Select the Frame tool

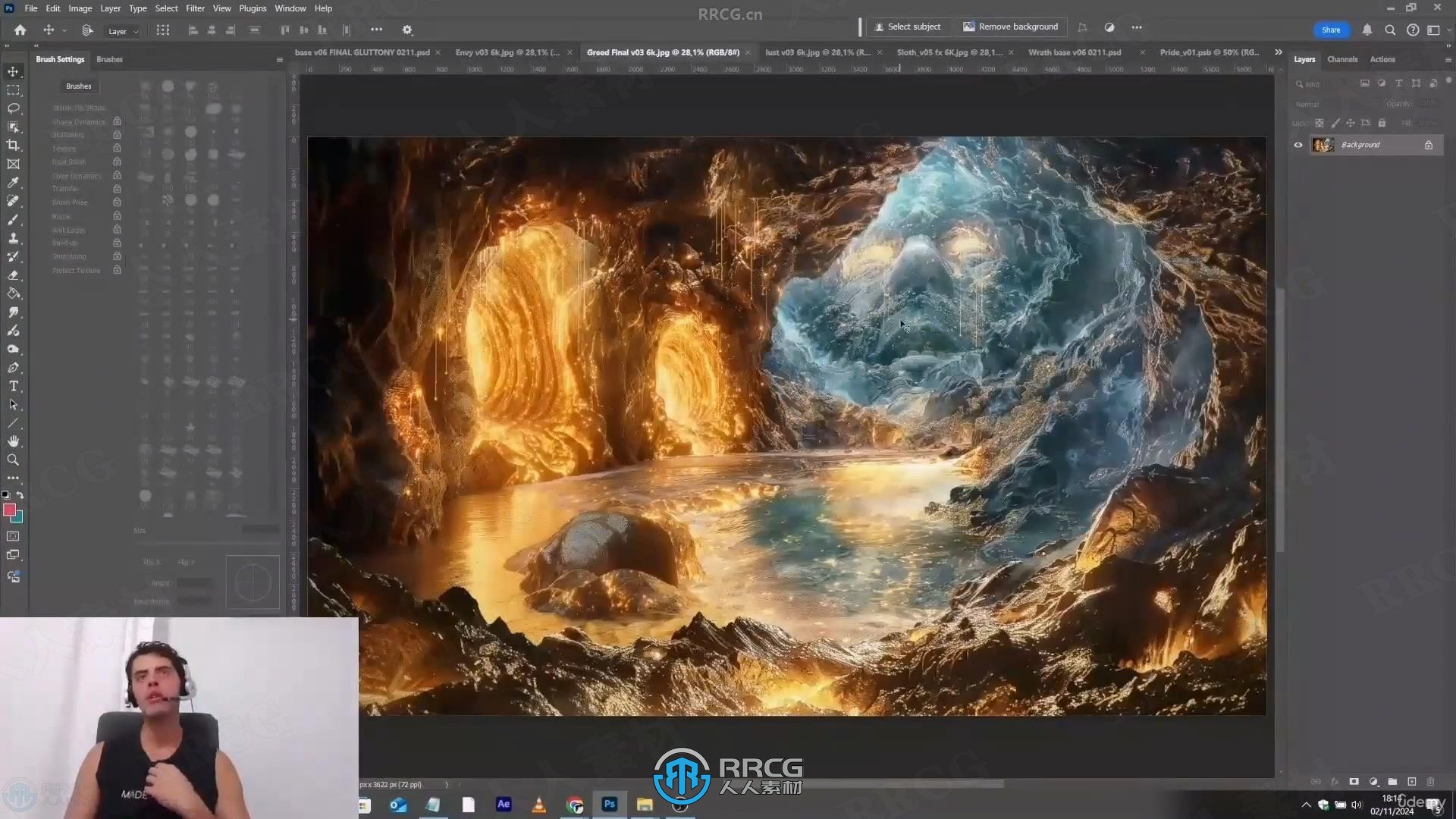14,164
